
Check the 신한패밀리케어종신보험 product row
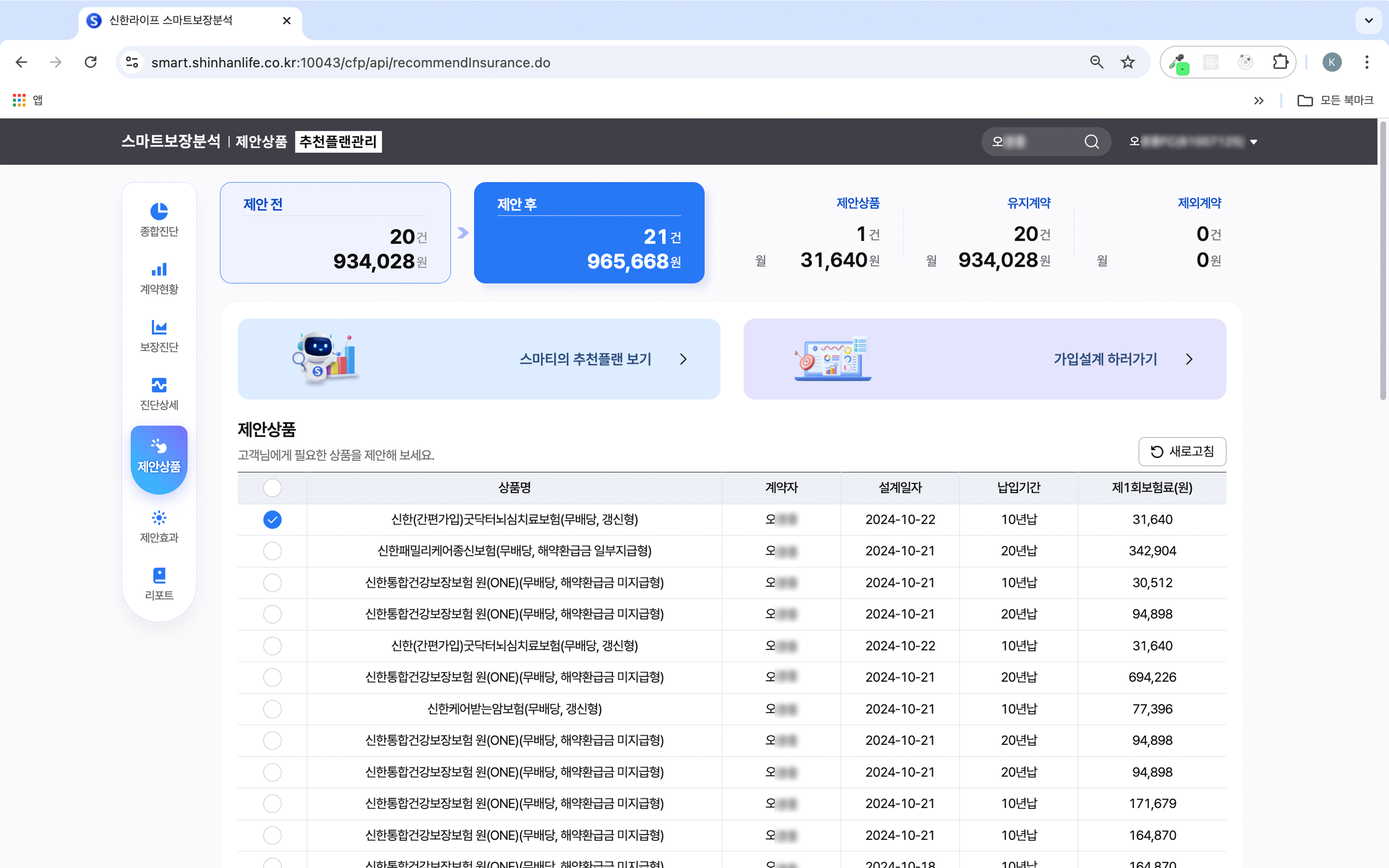[x=272, y=551]
